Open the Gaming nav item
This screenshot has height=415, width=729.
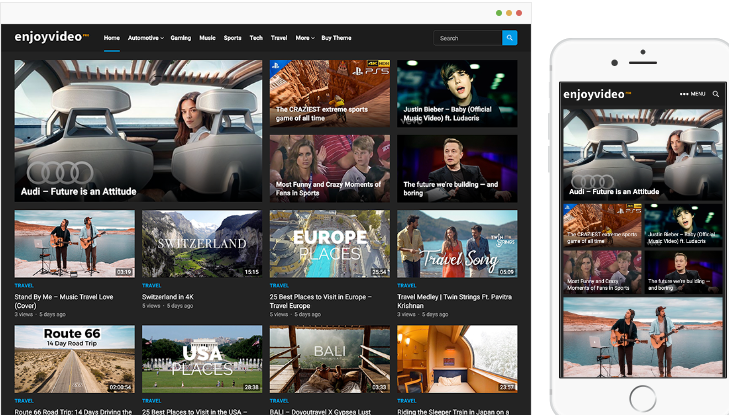(181, 38)
